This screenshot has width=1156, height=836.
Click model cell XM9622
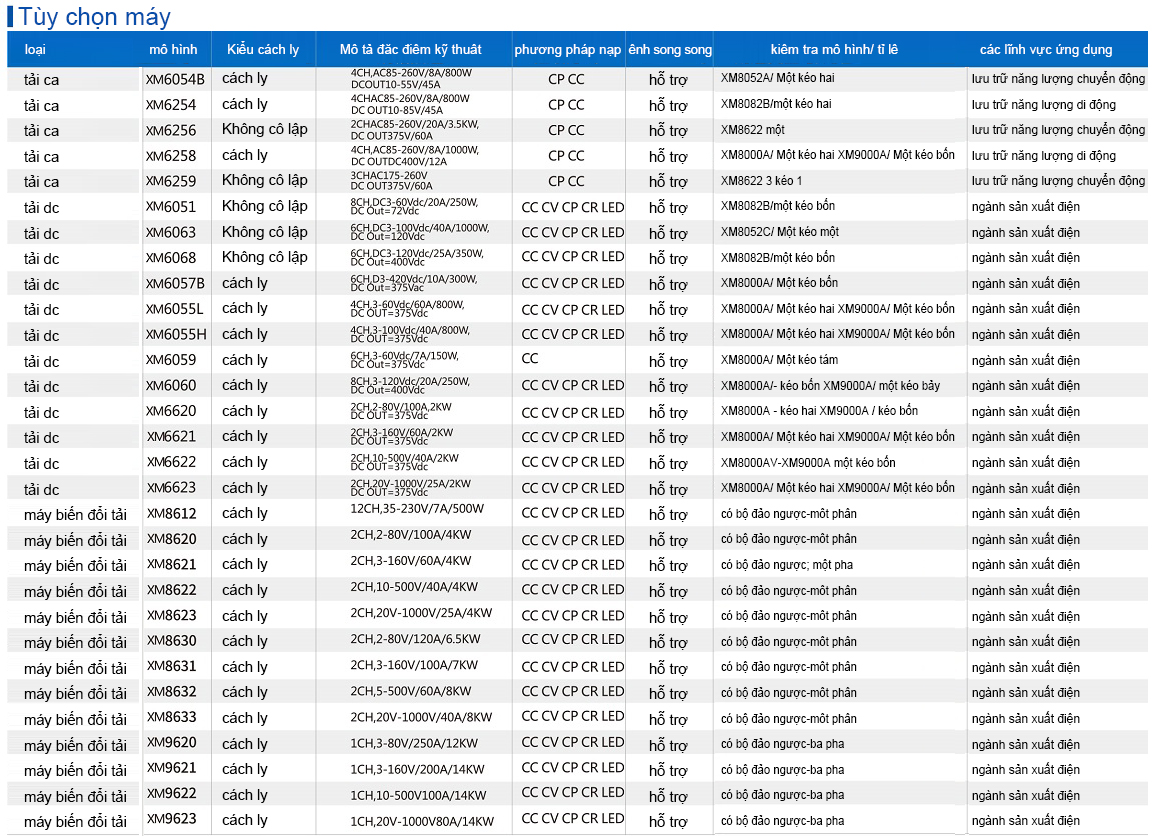[171, 794]
